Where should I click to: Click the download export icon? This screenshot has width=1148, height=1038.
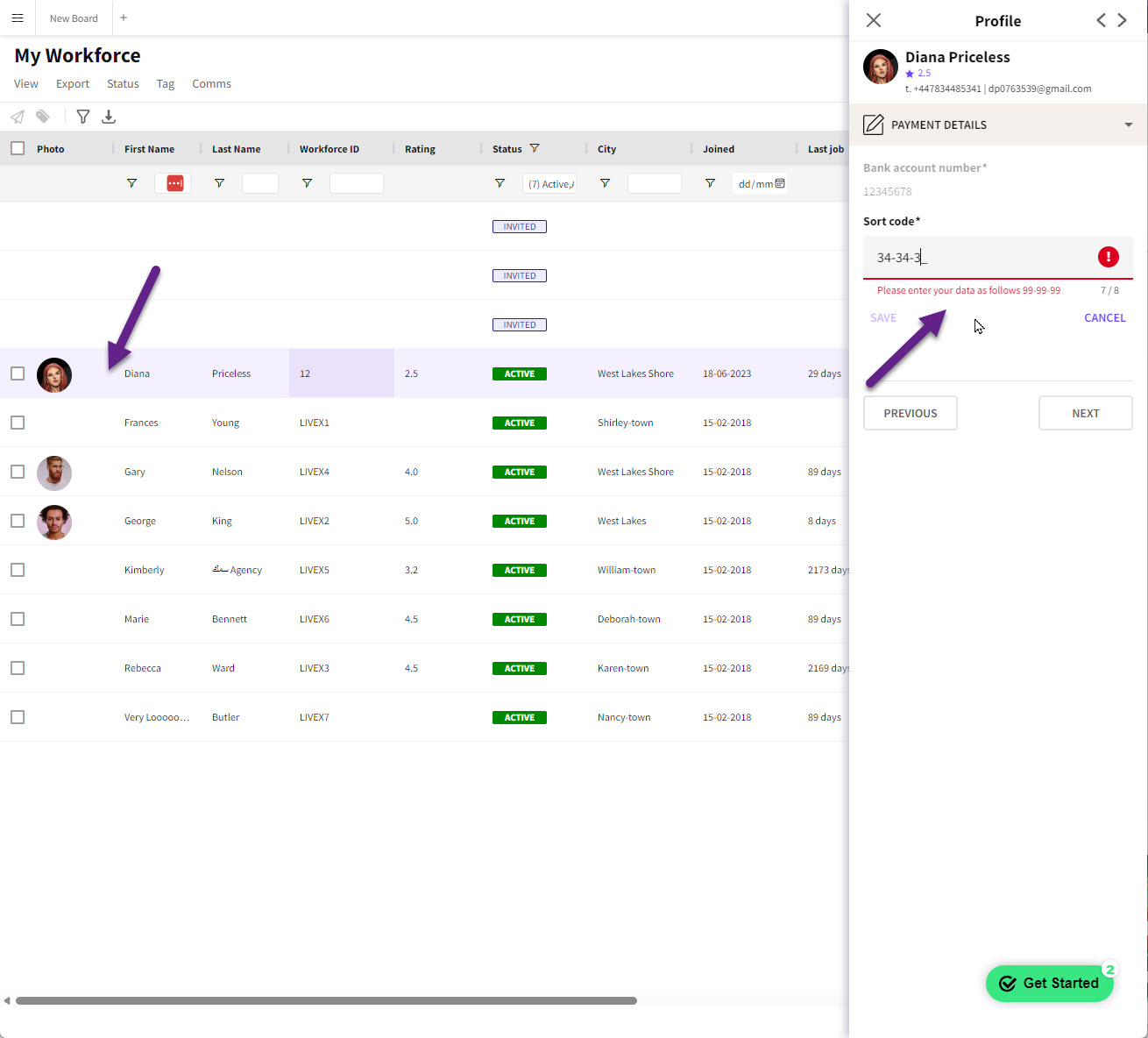[x=109, y=117]
